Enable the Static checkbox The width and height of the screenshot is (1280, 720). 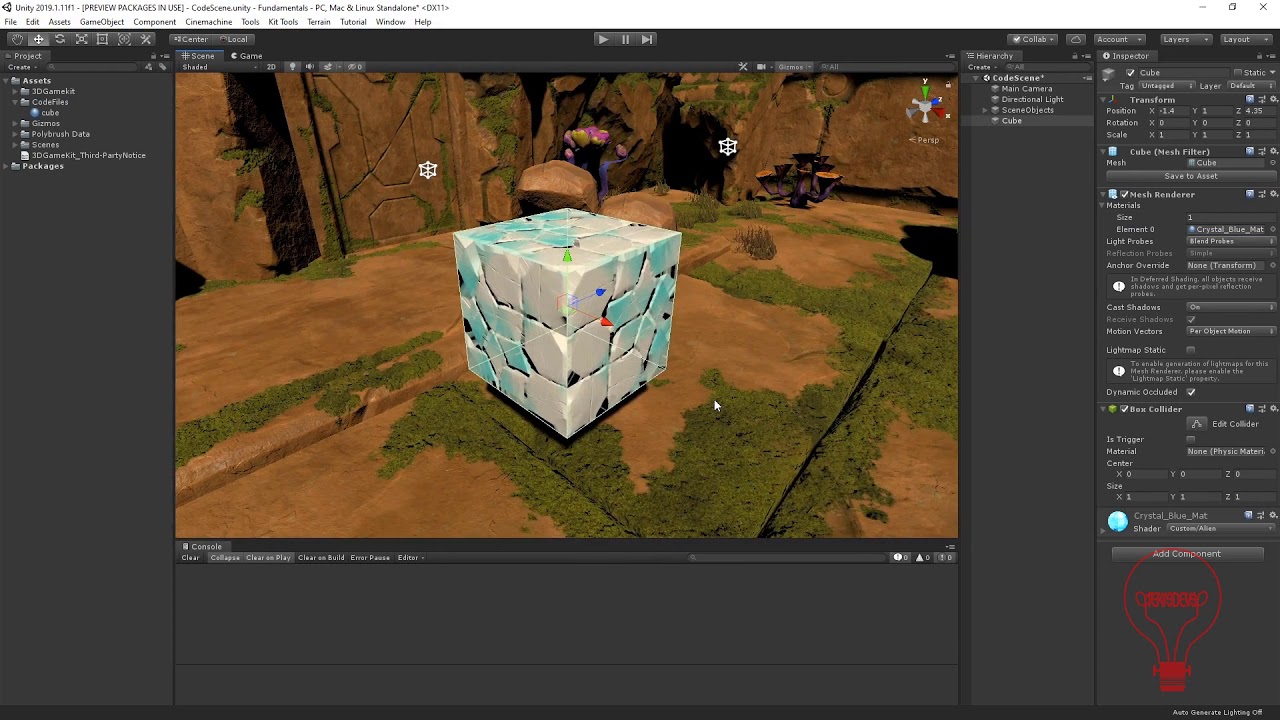tap(1237, 73)
